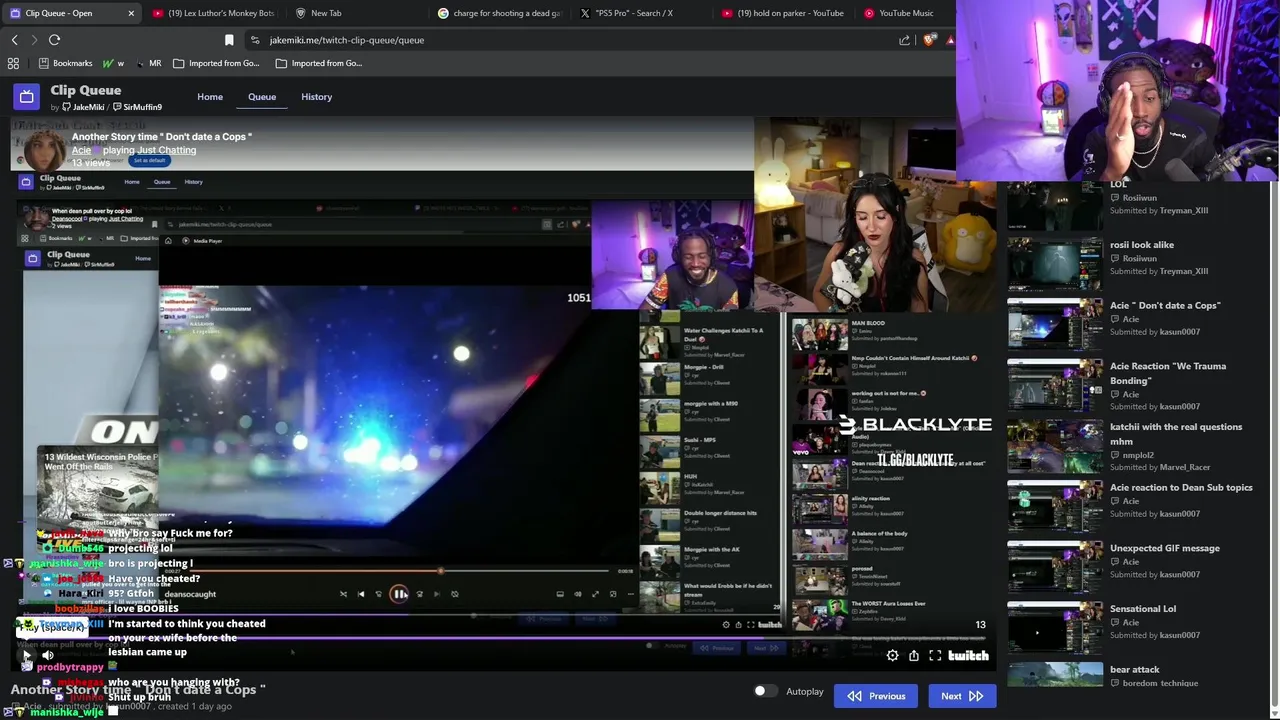Open the JakeMiki GitHub link

(83, 107)
